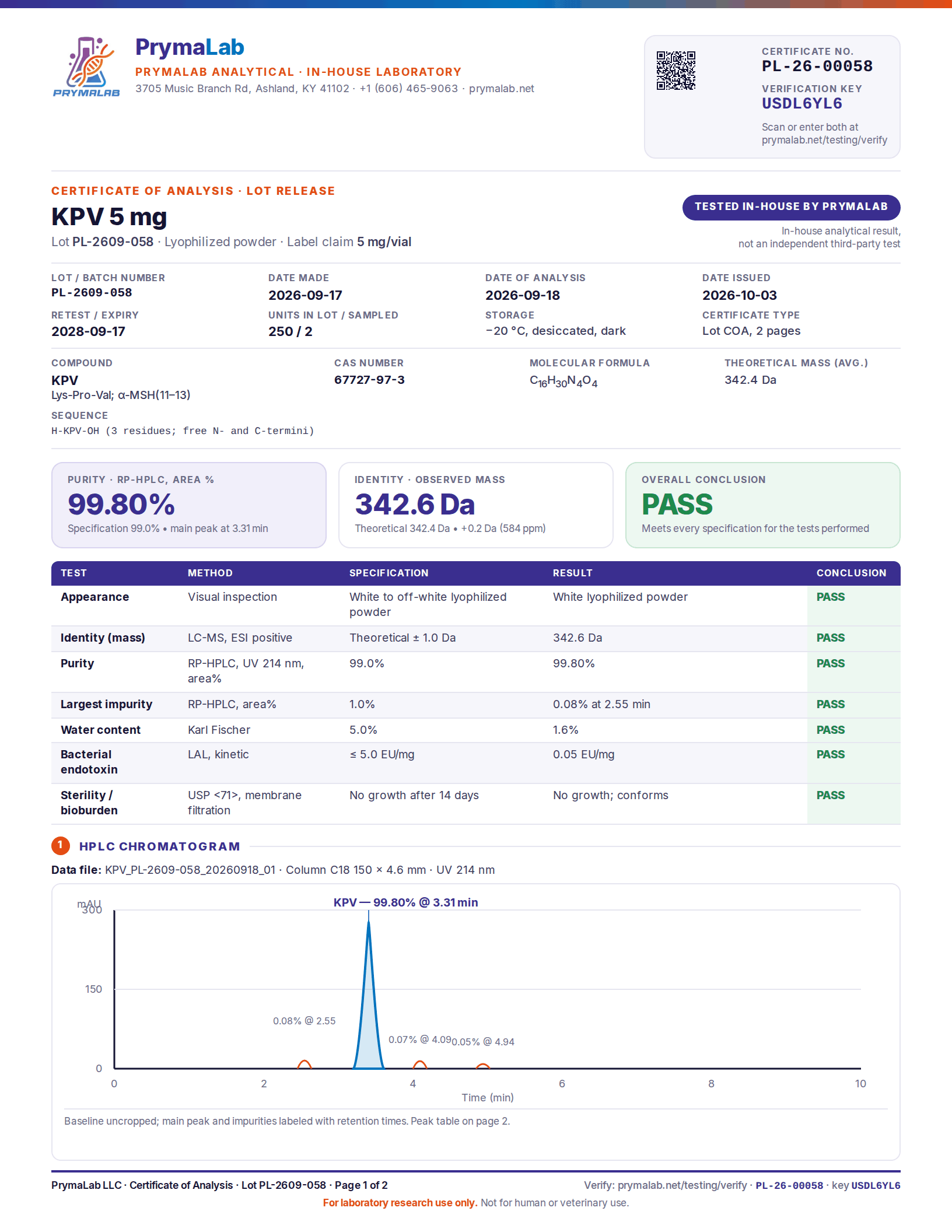
Task: Open prymalab.net/testing/verify link in certificate box
Action: (x=824, y=140)
